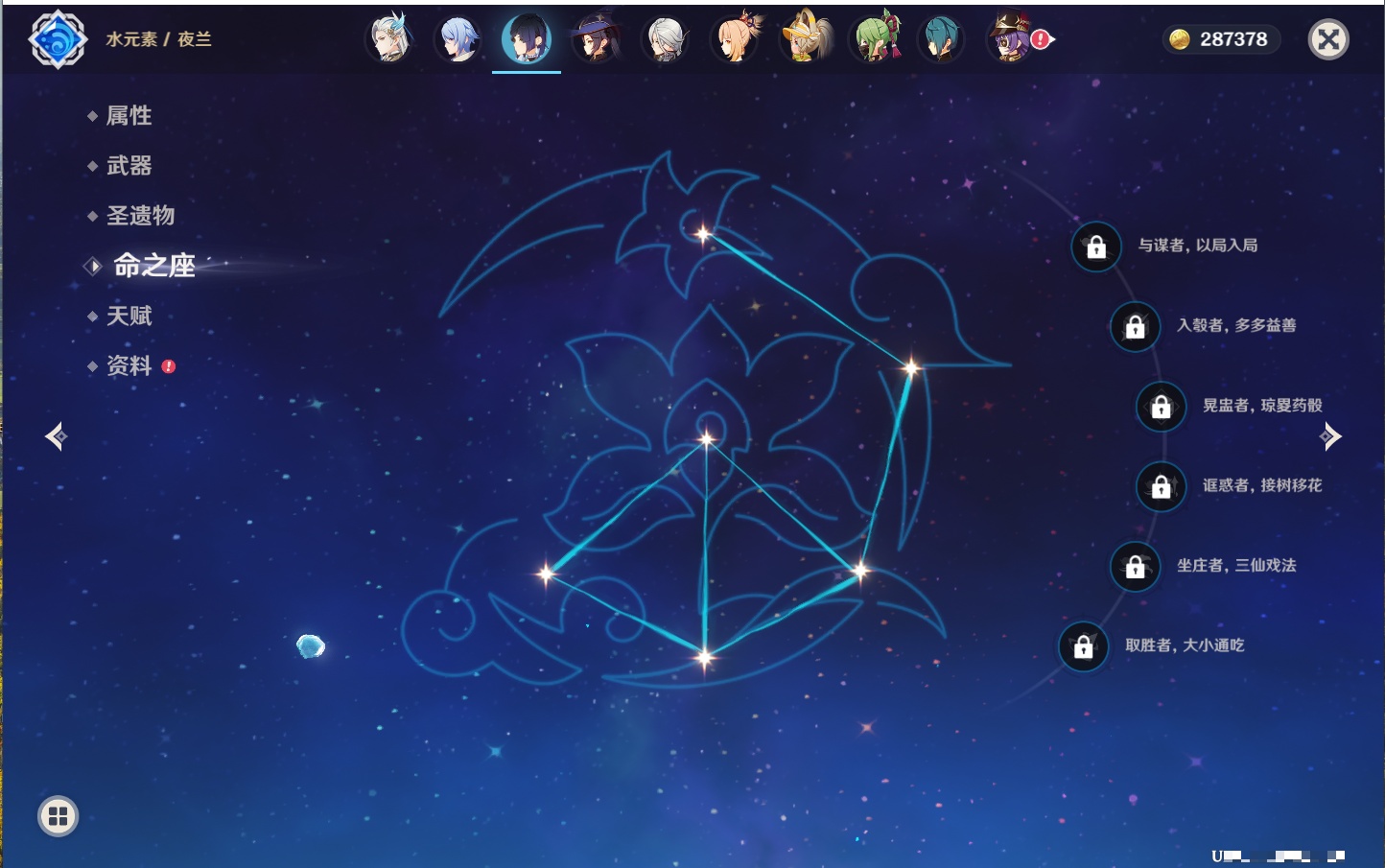Click the Mora balance 287378
The height and width of the screenshot is (868, 1385).
pos(1233,39)
